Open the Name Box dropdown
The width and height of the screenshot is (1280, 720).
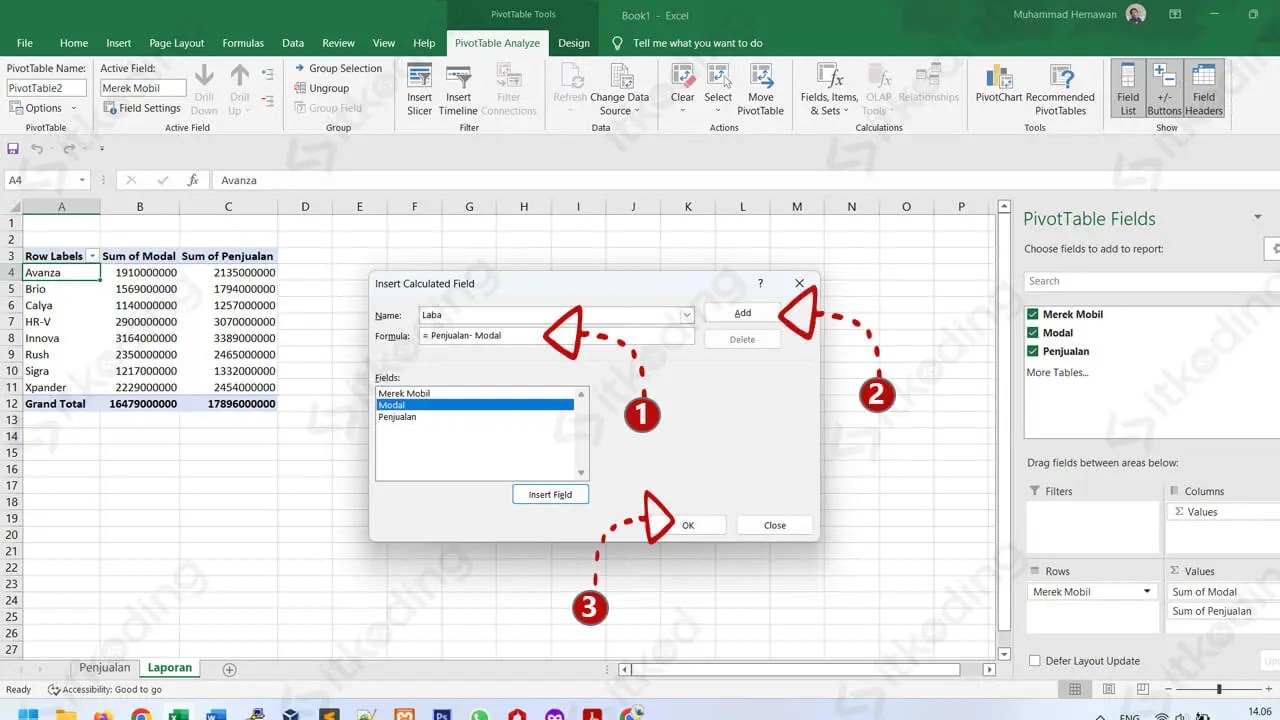pos(83,180)
